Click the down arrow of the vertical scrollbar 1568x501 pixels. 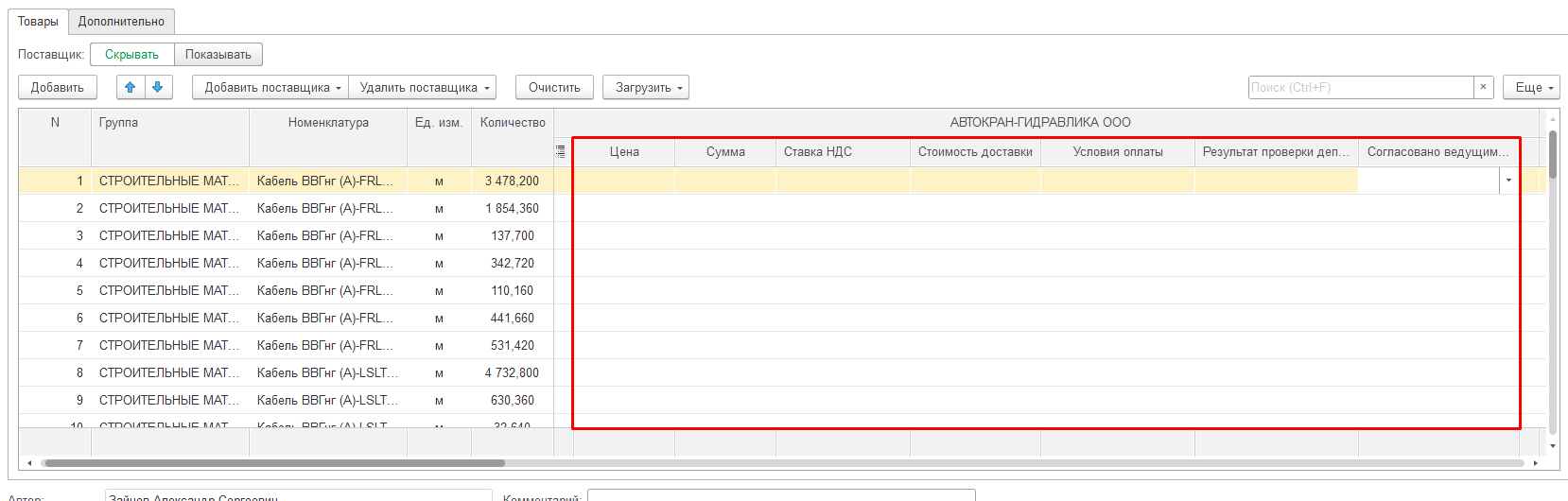coord(1553,445)
